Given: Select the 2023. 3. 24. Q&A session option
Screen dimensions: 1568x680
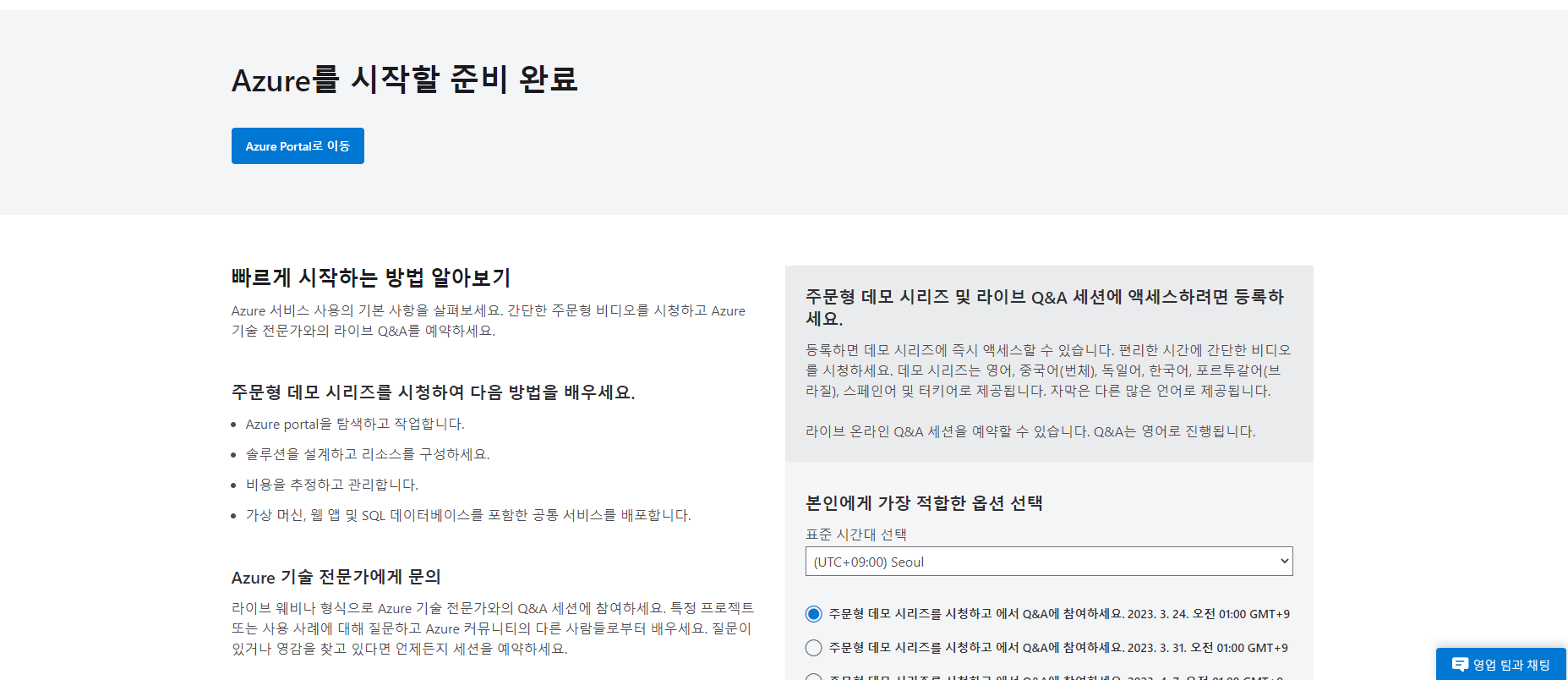Looking at the screenshot, I should coord(813,614).
